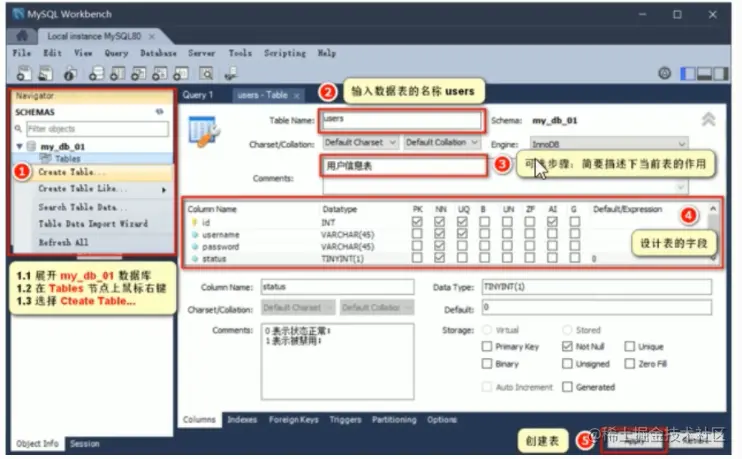Screen dimensions: 742x459
Task: Open the Database menu
Action: (158, 53)
